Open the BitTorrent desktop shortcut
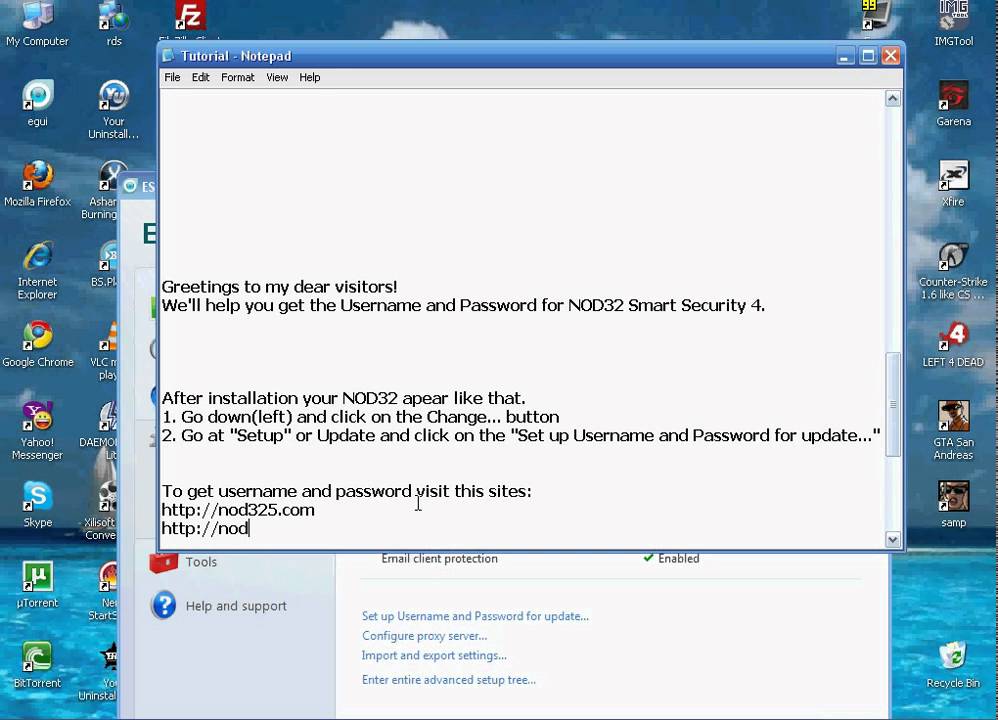The image size is (998, 720). 38,665
